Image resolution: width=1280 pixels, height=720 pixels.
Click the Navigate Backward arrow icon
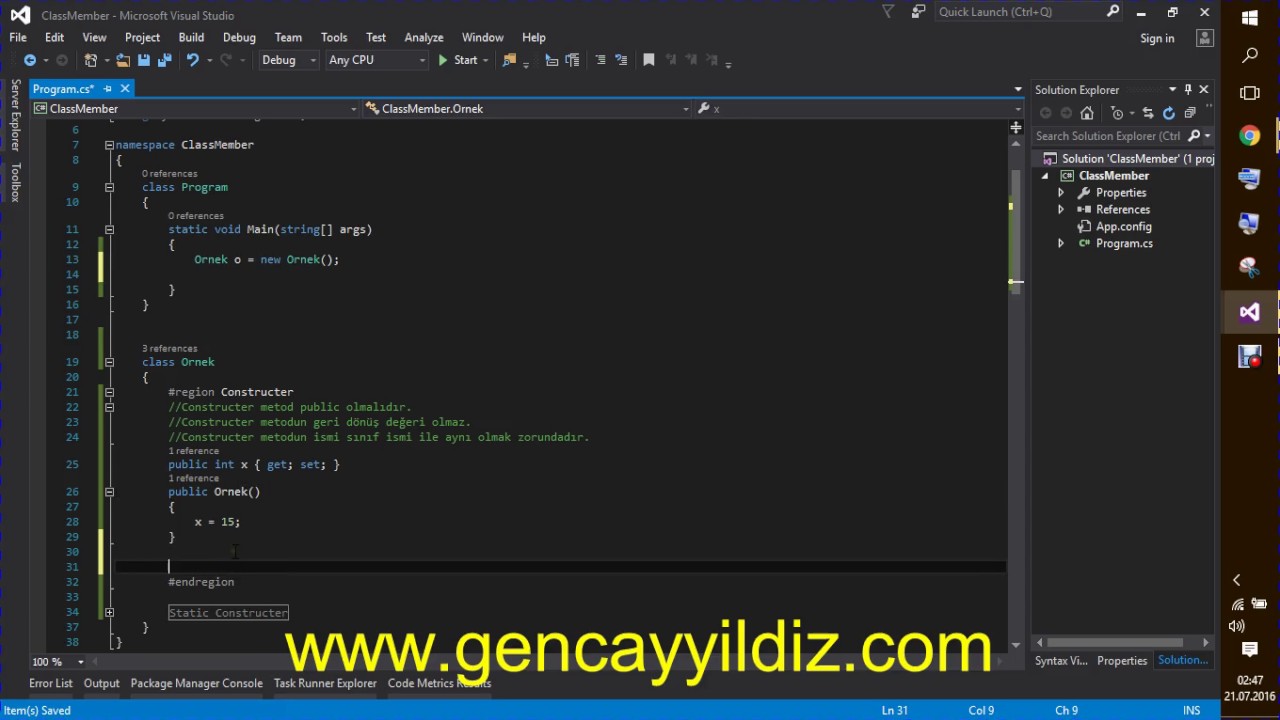pos(30,60)
